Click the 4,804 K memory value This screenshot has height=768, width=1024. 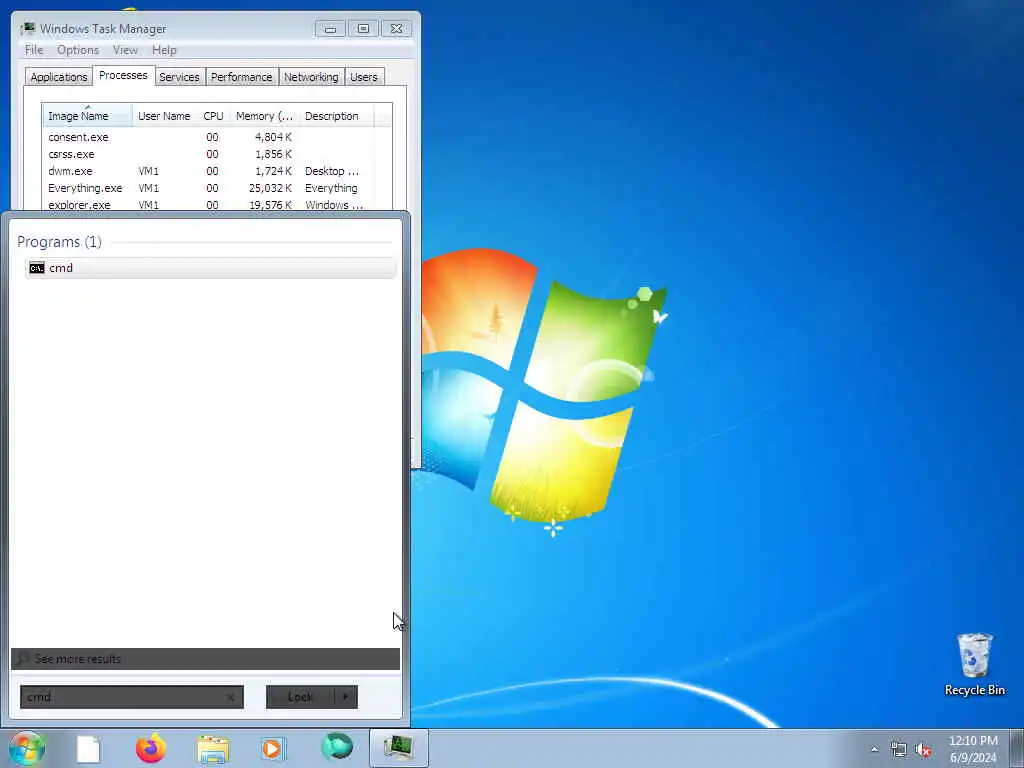[273, 137]
